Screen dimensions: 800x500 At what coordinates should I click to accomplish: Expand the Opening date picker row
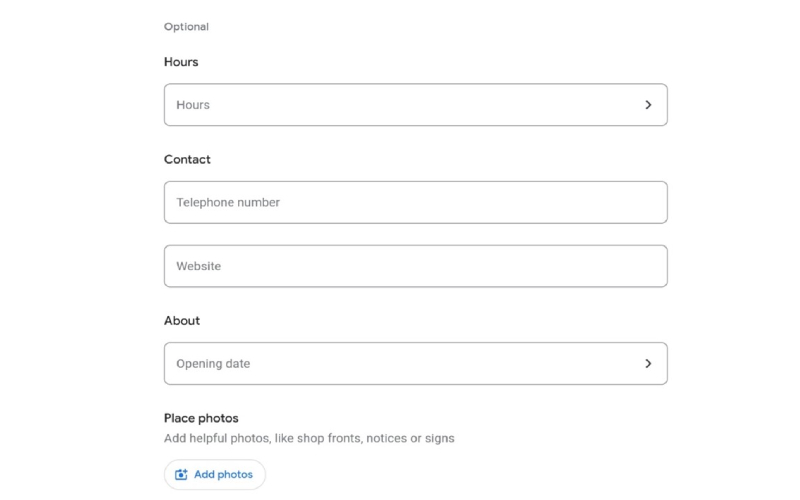pos(415,364)
